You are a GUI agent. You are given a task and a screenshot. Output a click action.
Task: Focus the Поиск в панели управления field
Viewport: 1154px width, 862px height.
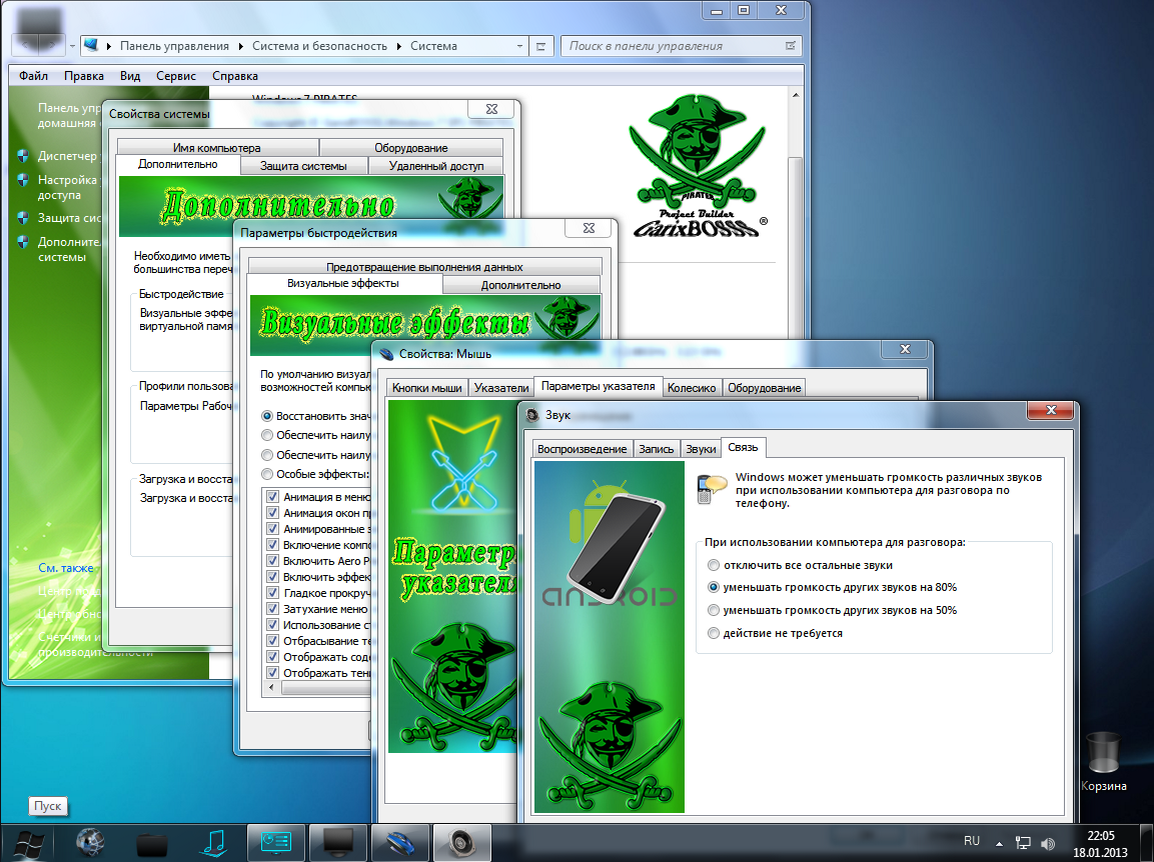tap(681, 46)
